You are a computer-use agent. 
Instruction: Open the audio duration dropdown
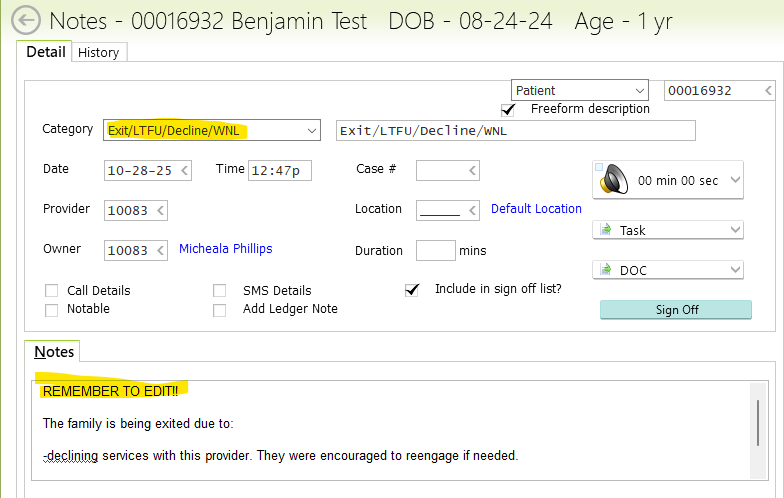[735, 181]
